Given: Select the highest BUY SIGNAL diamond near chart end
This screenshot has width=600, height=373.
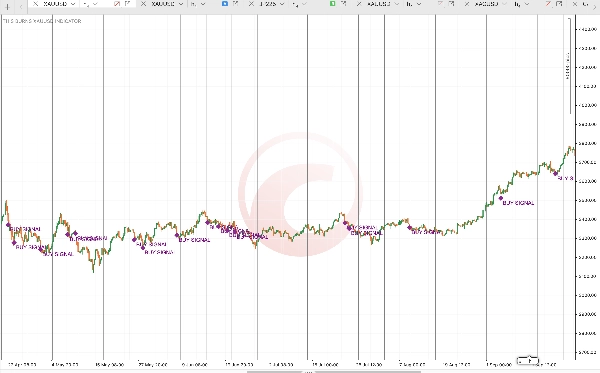Looking at the screenshot, I should 556,173.
